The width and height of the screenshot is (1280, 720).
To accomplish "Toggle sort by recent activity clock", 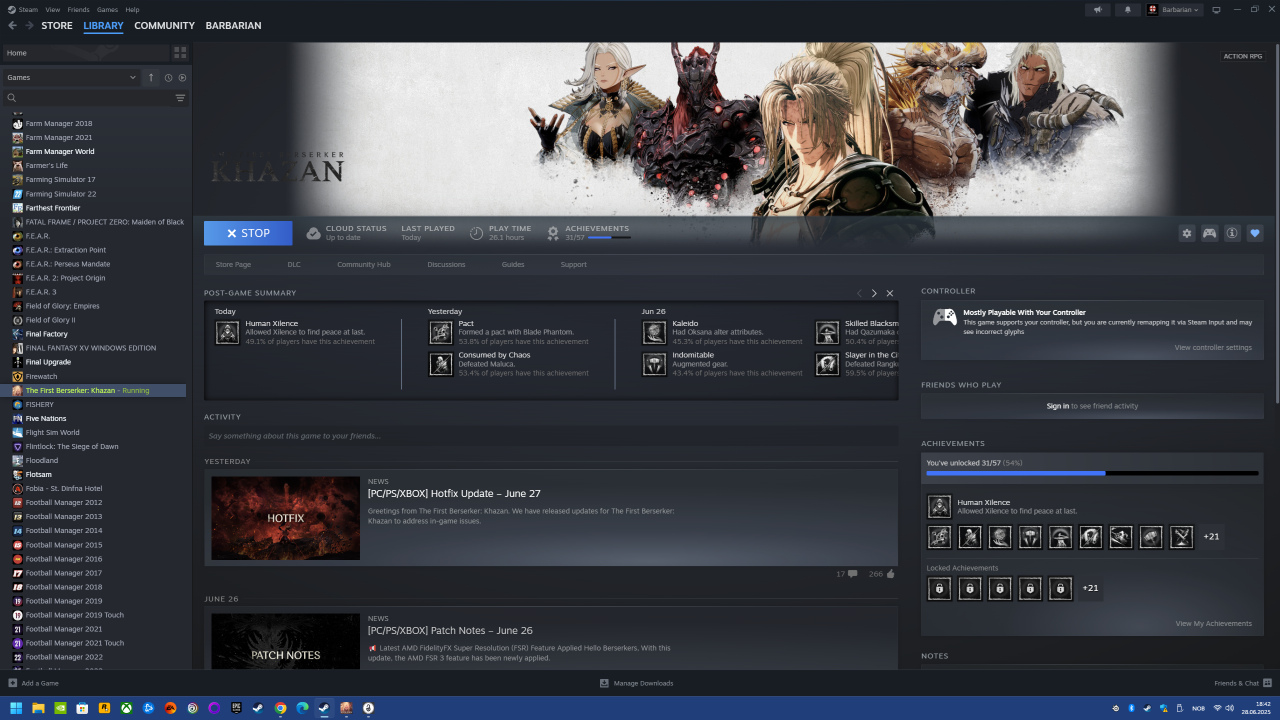I will pos(168,77).
